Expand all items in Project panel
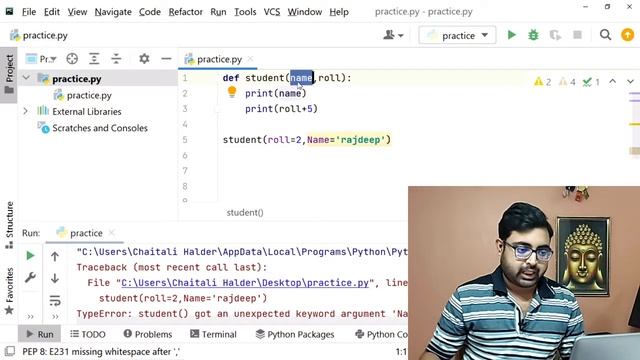Image resolution: width=640 pixels, height=360 pixels. (94, 59)
